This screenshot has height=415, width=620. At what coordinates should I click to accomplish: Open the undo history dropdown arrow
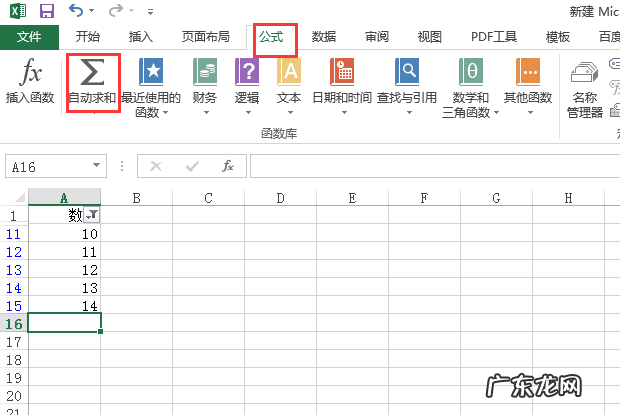click(92, 11)
